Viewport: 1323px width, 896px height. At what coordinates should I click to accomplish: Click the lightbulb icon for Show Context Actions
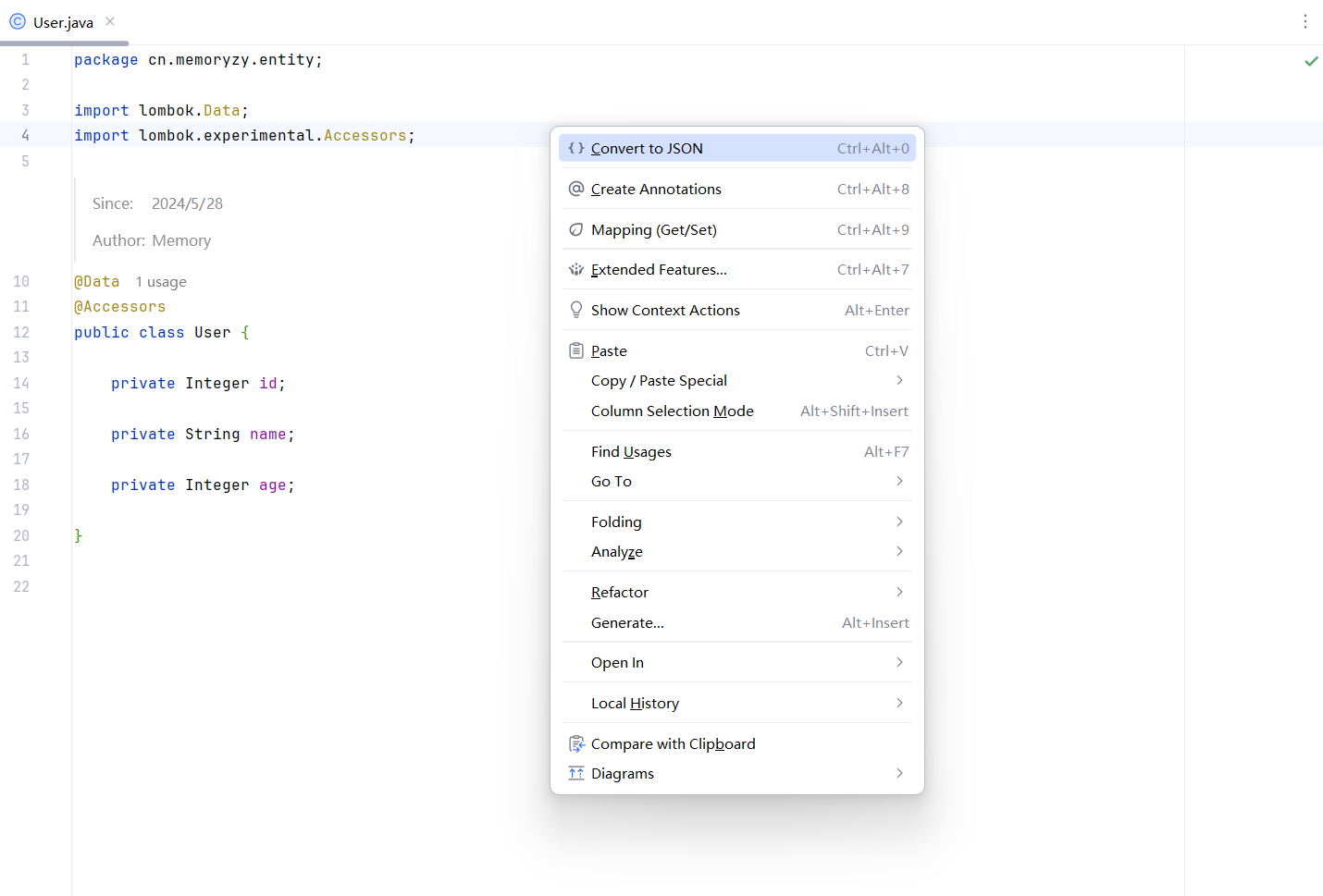[575, 309]
